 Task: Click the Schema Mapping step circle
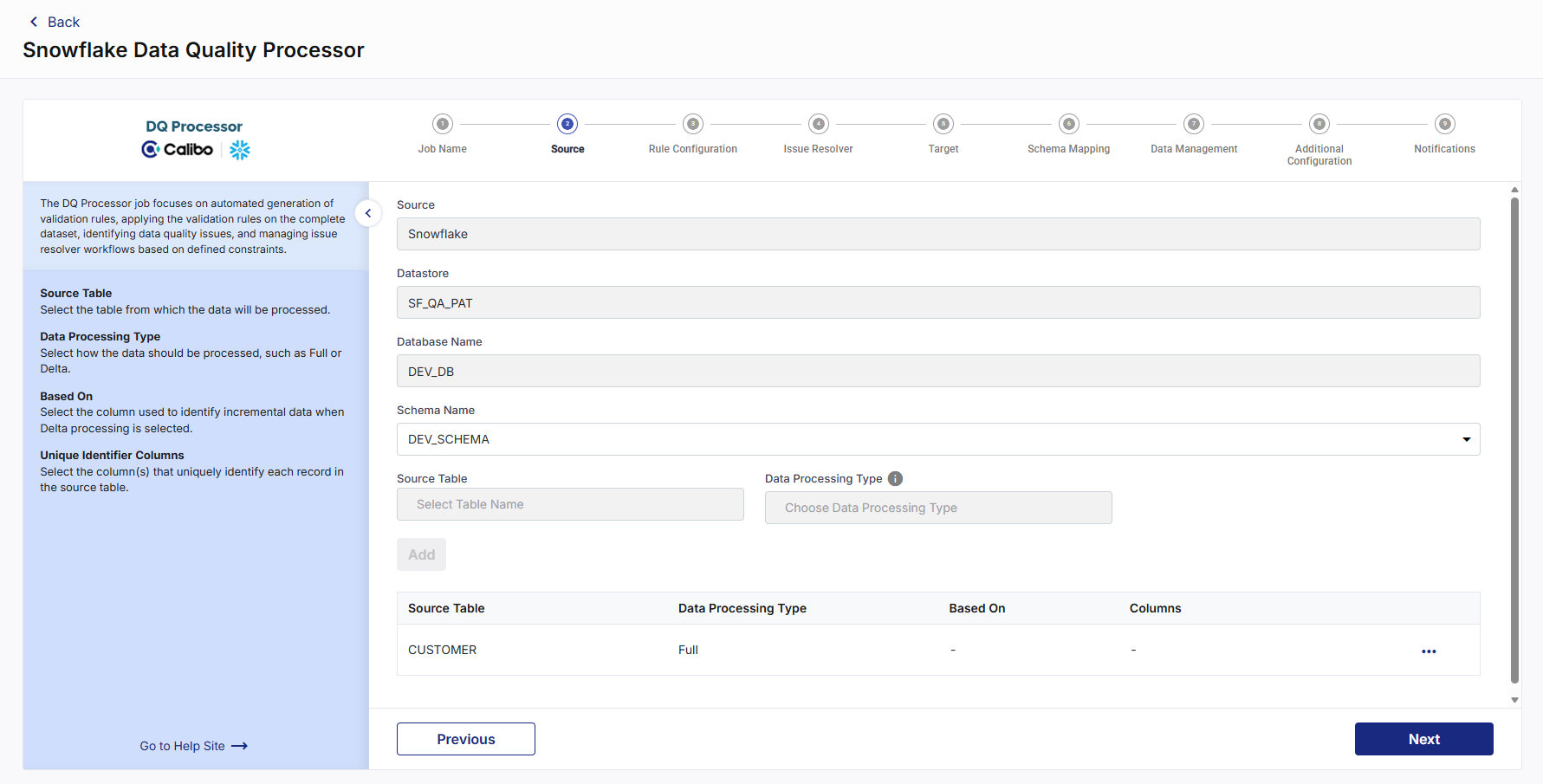pos(1069,124)
